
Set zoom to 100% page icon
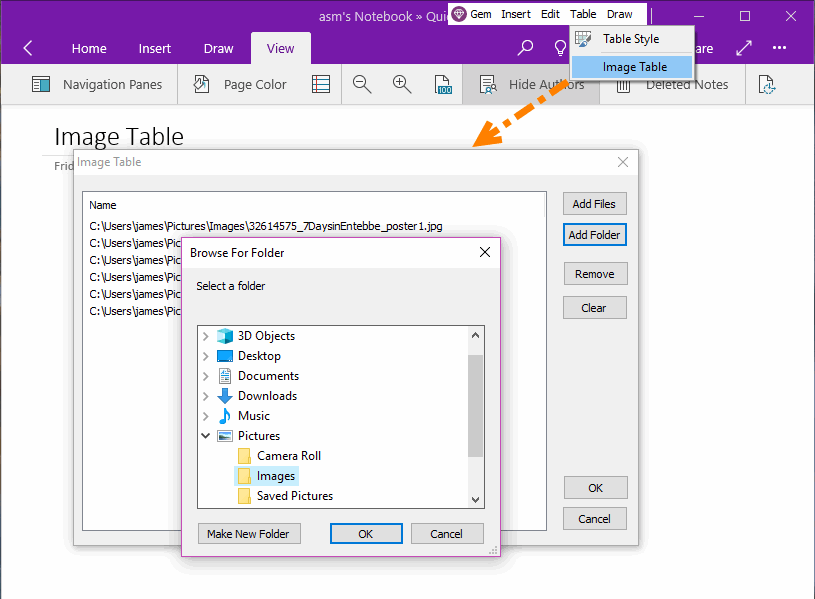pyautogui.click(x=441, y=85)
